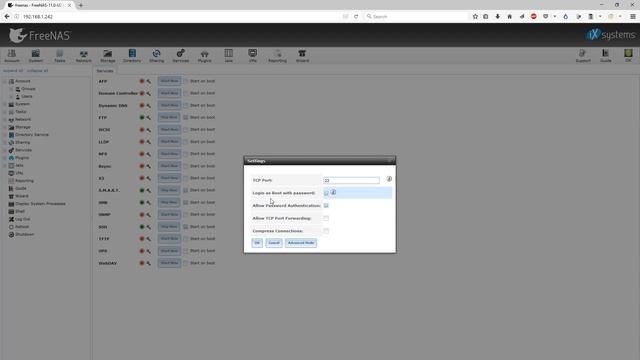Click the browser reload button

tap(356, 17)
